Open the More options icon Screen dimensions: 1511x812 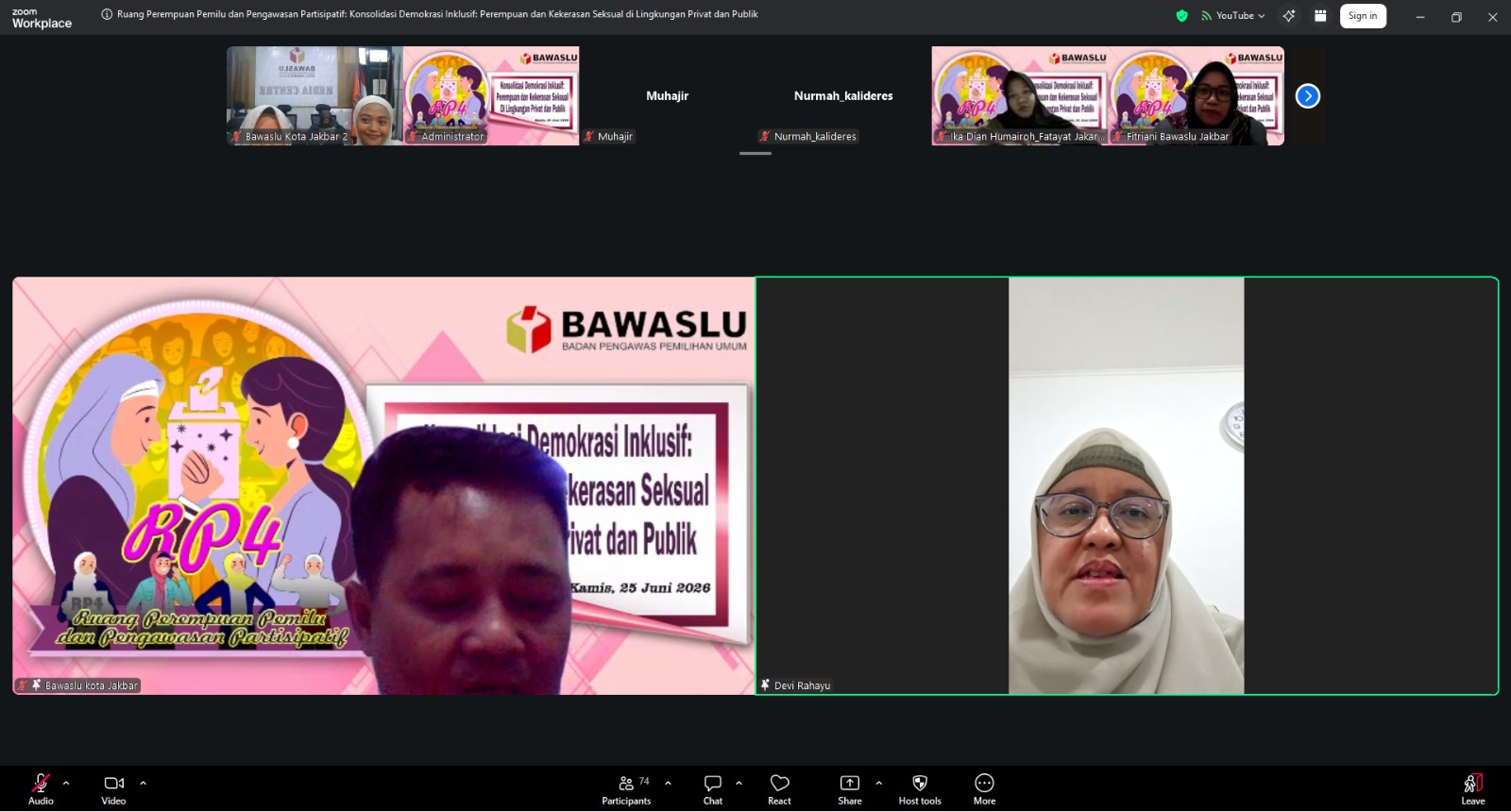tap(984, 783)
